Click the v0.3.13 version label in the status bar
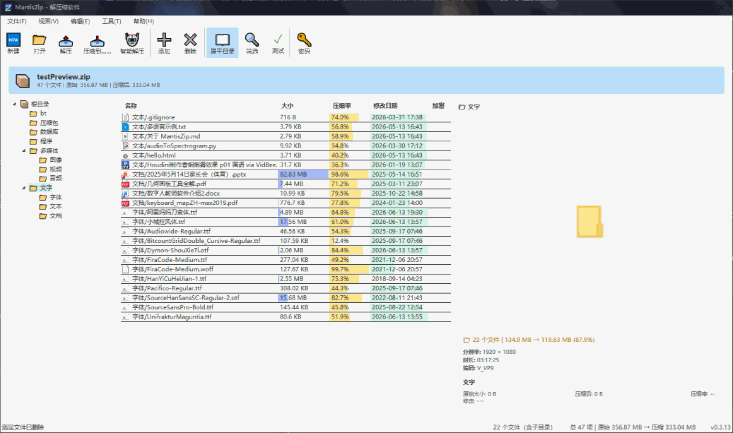Screen dimensions: 733x433 click(720, 427)
